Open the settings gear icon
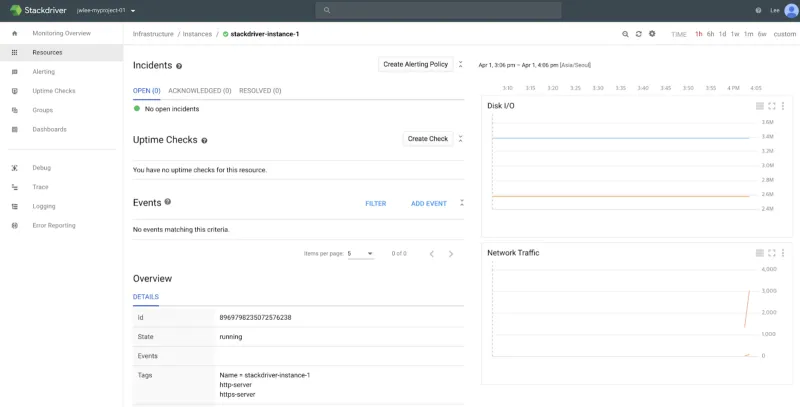Image resolution: width=800 pixels, height=407 pixels. pyautogui.click(x=652, y=34)
